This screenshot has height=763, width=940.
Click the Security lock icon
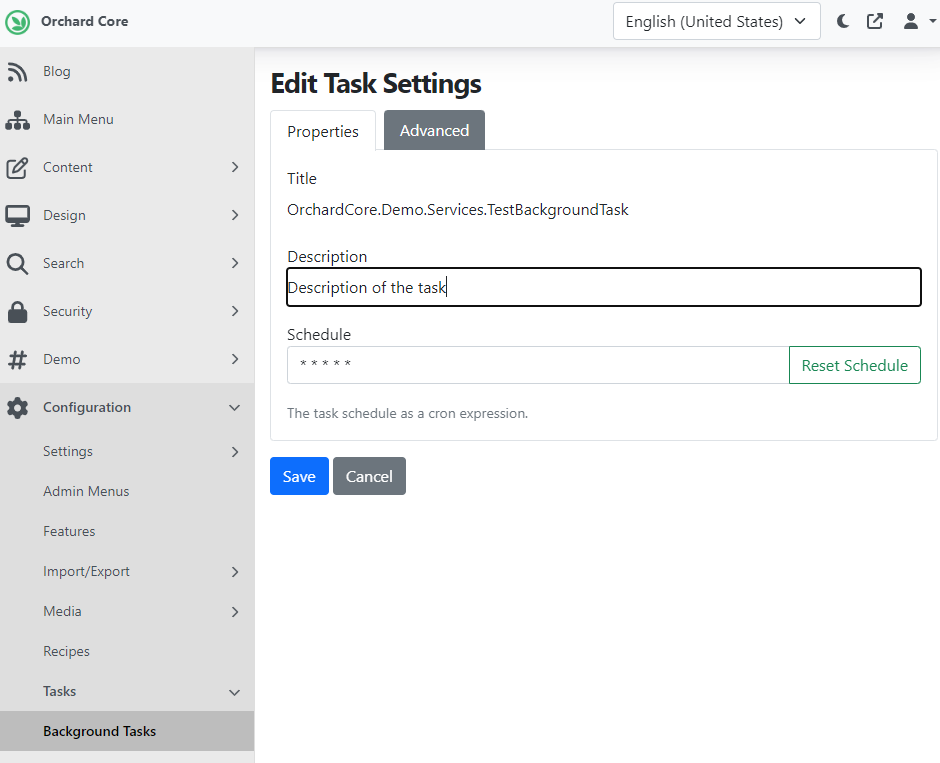coord(17,312)
